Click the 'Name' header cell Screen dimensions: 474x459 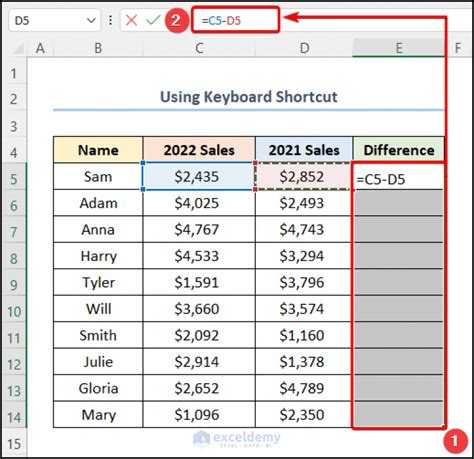98,150
